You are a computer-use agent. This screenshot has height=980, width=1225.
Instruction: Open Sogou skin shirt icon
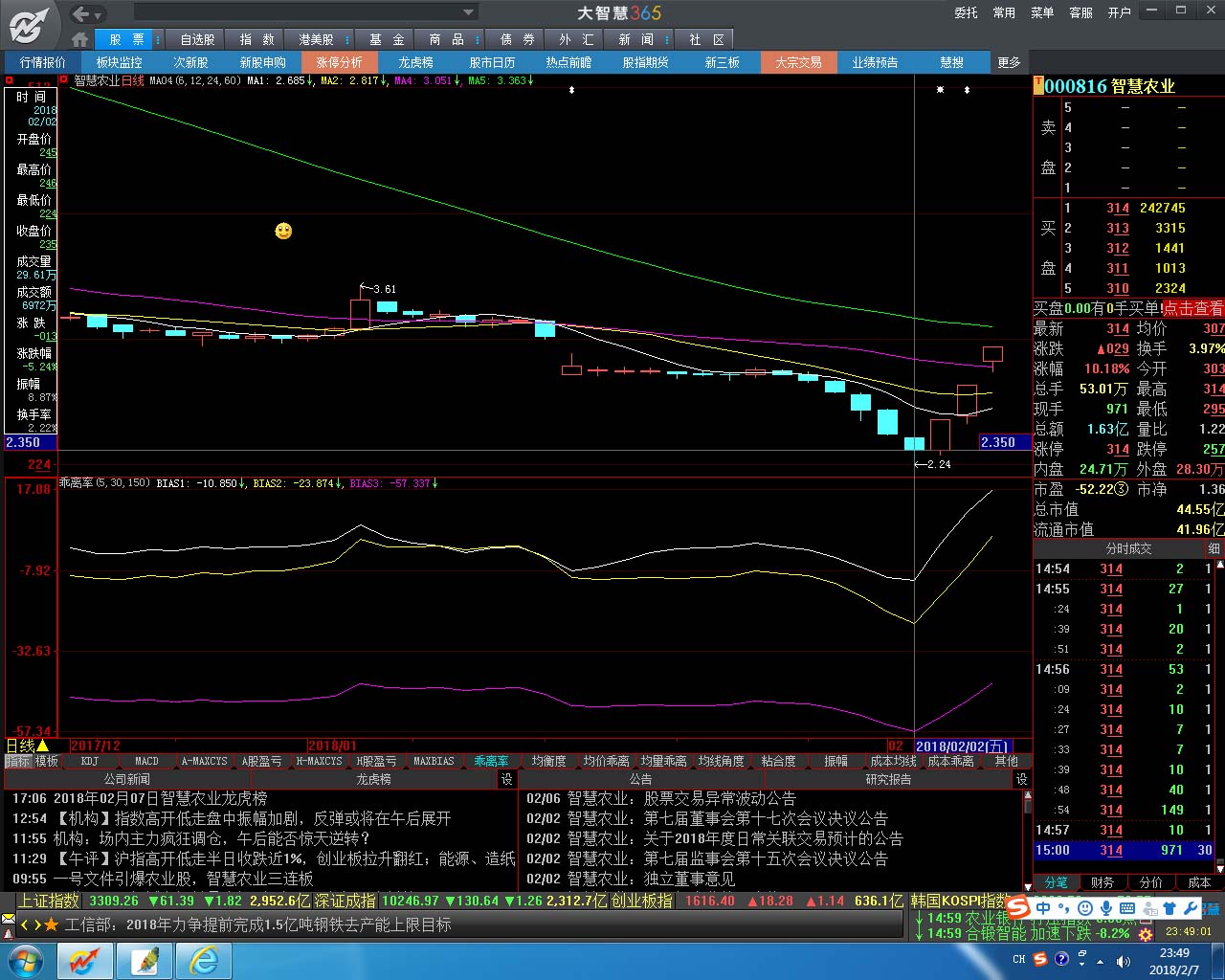[x=1169, y=908]
